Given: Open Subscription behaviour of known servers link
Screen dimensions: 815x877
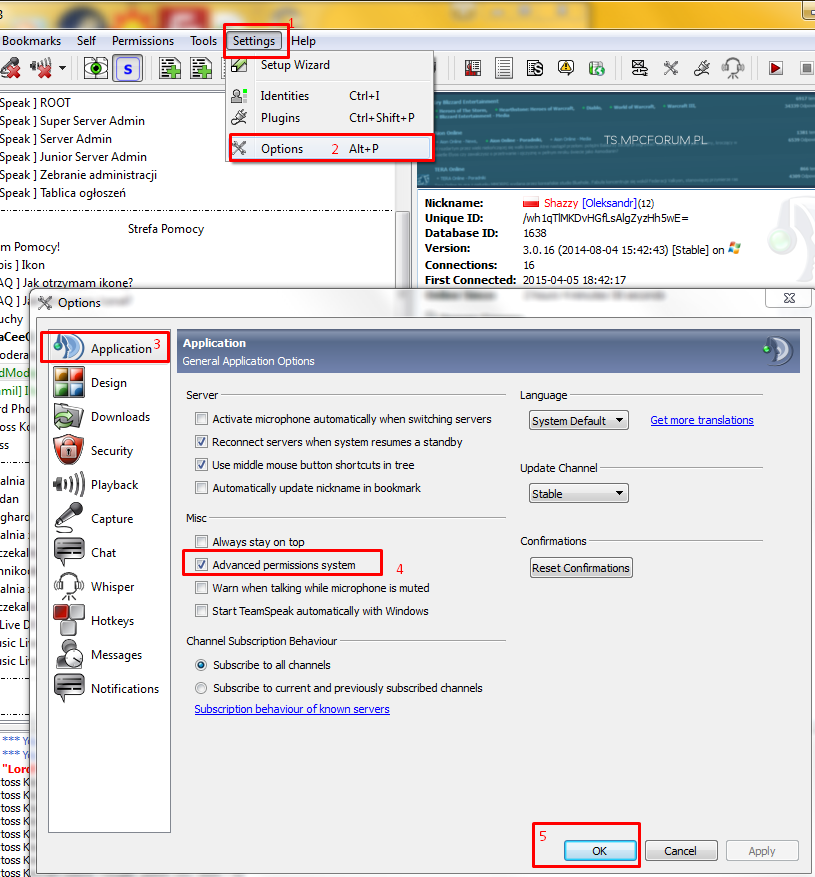Looking at the screenshot, I should point(292,709).
